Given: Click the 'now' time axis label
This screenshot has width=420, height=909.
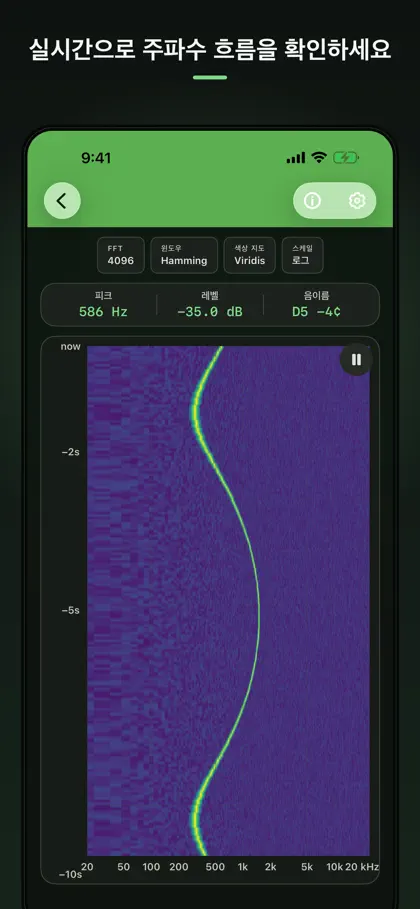Looking at the screenshot, I should (71, 347).
